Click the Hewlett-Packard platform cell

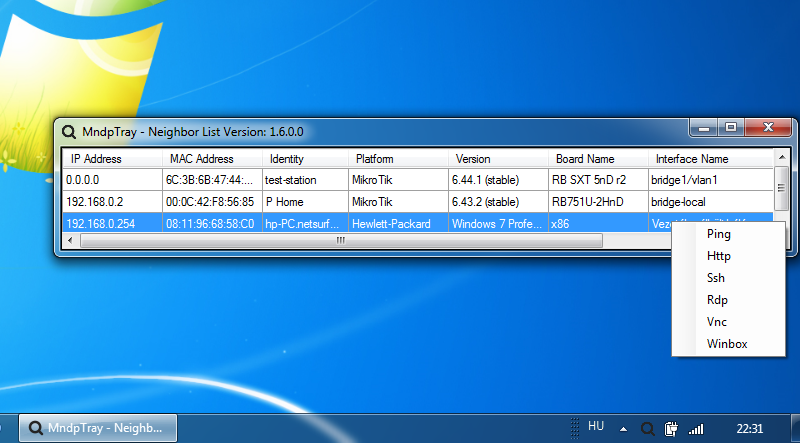pyautogui.click(x=398, y=224)
